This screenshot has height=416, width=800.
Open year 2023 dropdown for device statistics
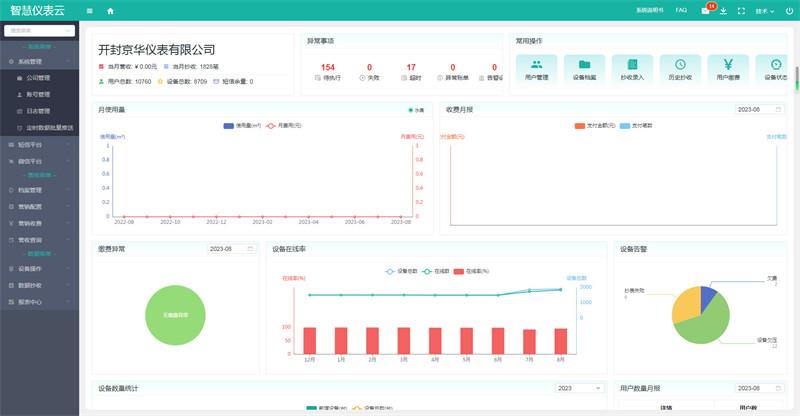point(580,388)
